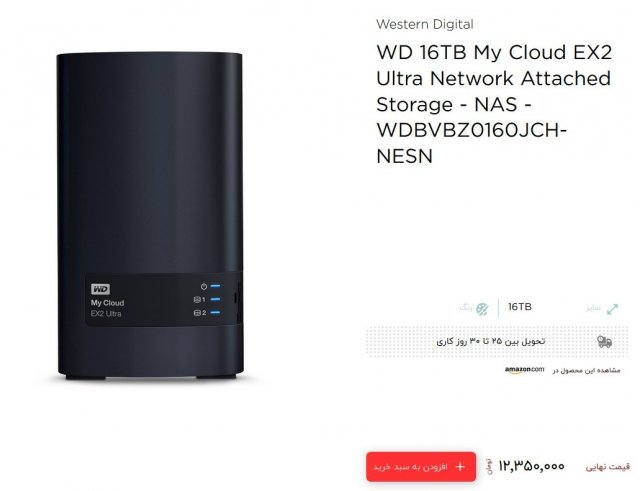Screen dimensions: 640x491
Task: Click the افزودن به سبد خرید button
Action: click(x=421, y=467)
